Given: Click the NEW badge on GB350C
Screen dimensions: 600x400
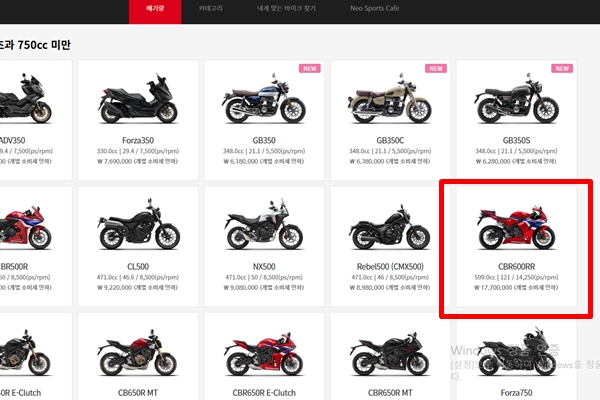Looking at the screenshot, I should [435, 69].
